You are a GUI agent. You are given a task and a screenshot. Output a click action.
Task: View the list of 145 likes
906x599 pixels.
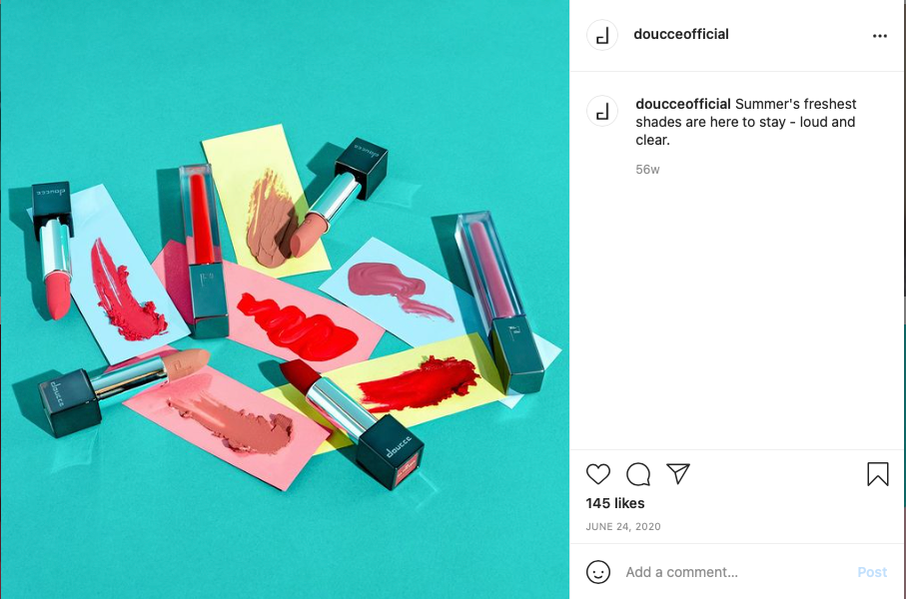point(615,503)
